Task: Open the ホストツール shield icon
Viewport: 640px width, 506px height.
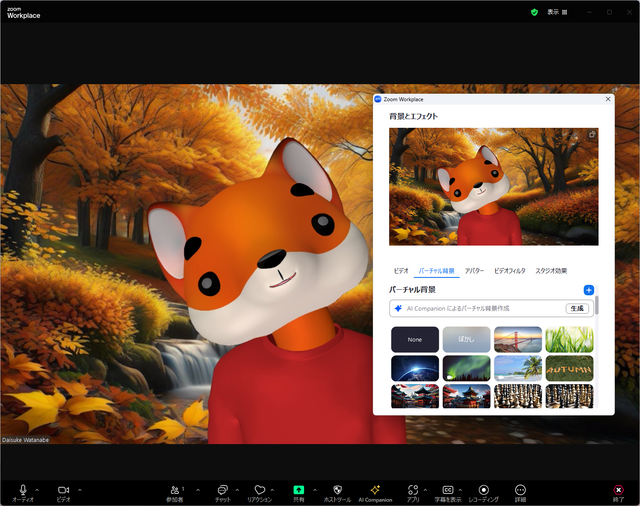Action: pos(337,490)
